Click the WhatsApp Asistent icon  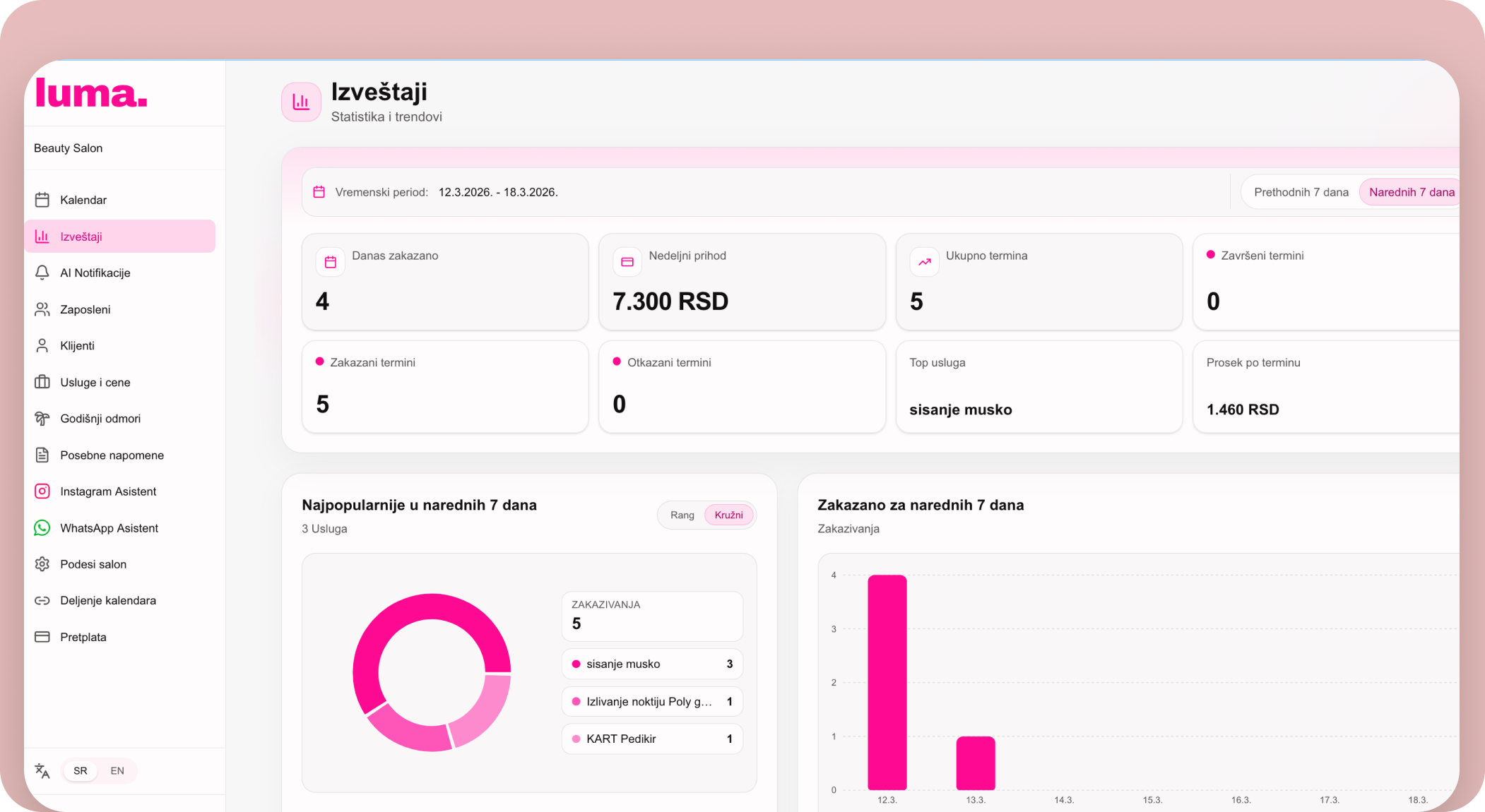point(42,528)
